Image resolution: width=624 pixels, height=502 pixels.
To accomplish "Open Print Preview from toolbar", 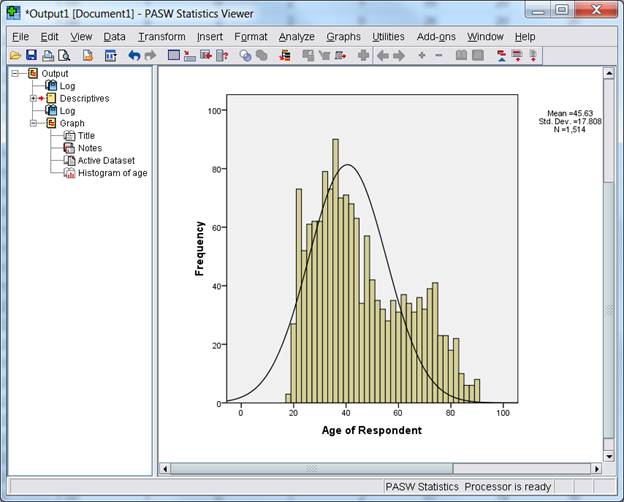I will [64, 55].
